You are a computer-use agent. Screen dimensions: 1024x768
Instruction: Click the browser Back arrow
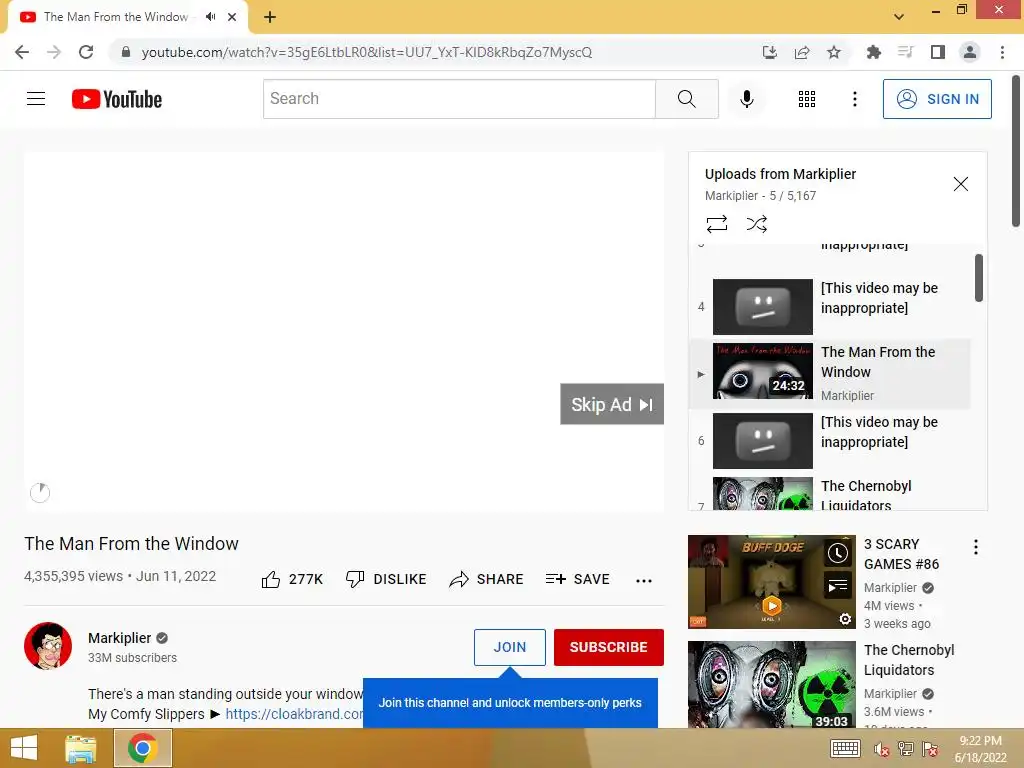coord(22,52)
